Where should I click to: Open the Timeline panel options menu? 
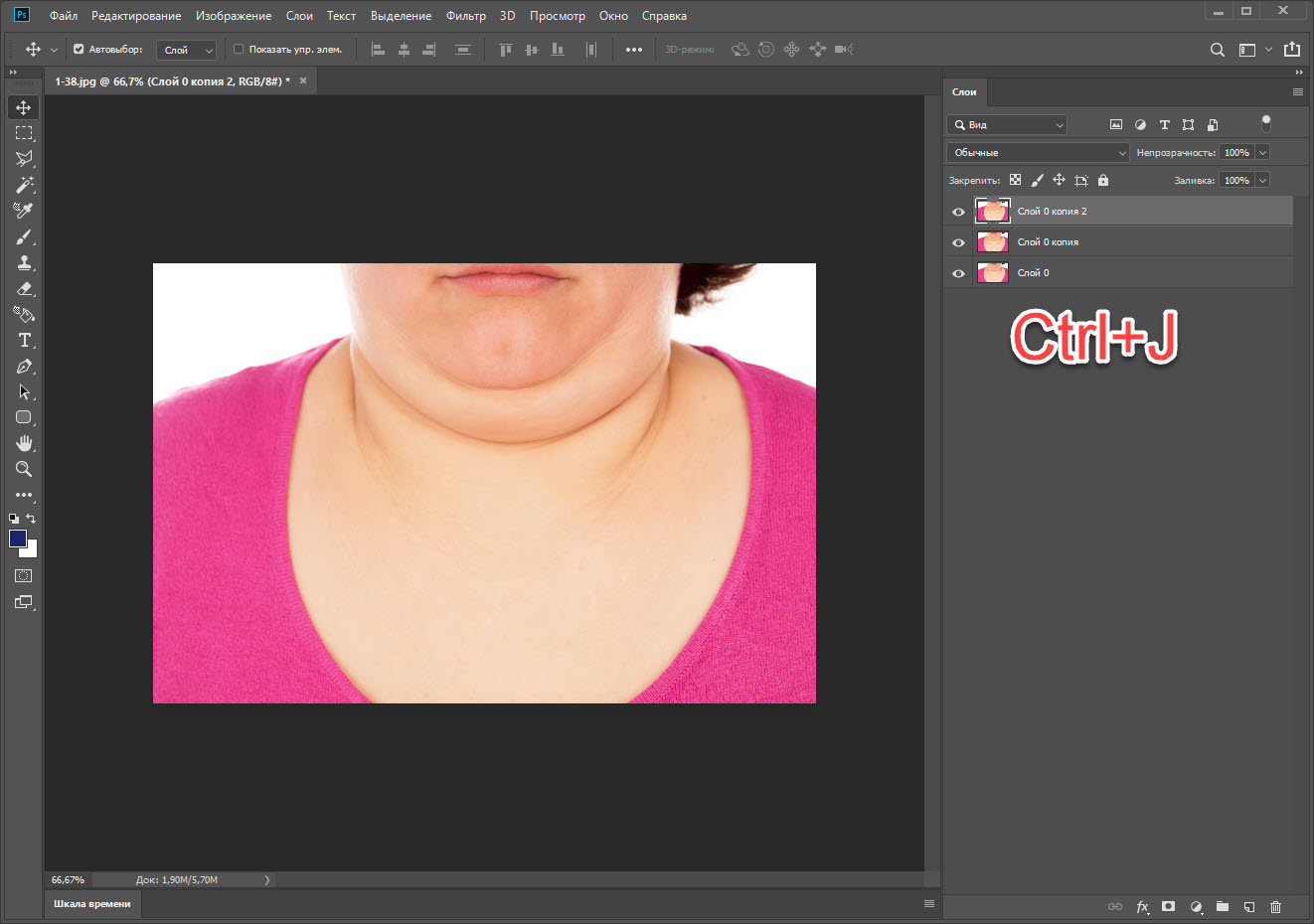coord(929,903)
